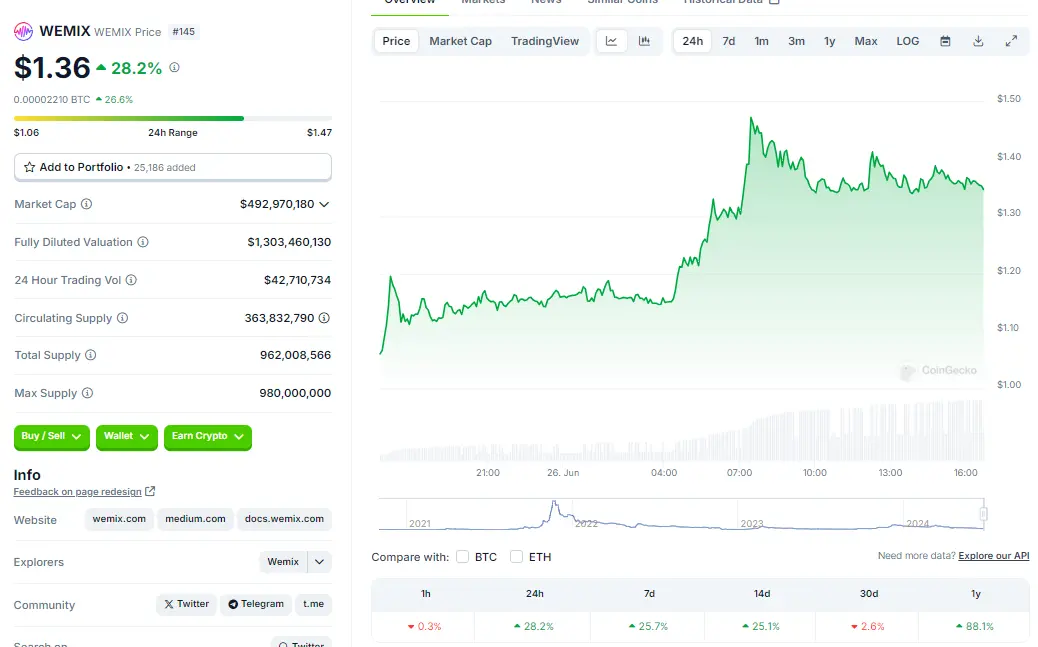Click the Explore our API link
Viewport: 1038px width, 647px height.
pyautogui.click(x=993, y=556)
